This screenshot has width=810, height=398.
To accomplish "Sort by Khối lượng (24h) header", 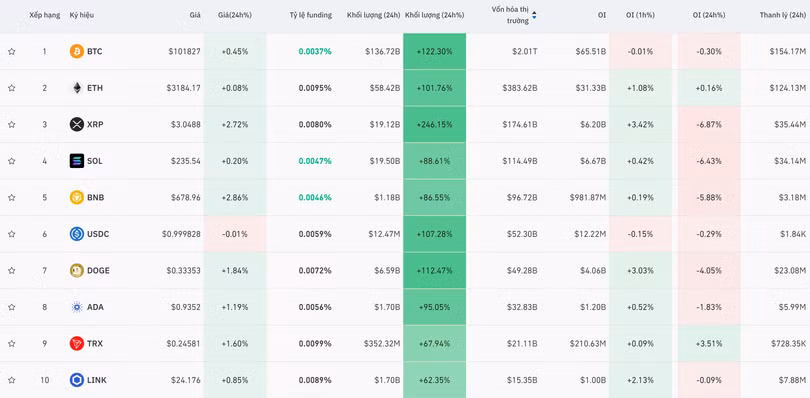I will 373,15.
